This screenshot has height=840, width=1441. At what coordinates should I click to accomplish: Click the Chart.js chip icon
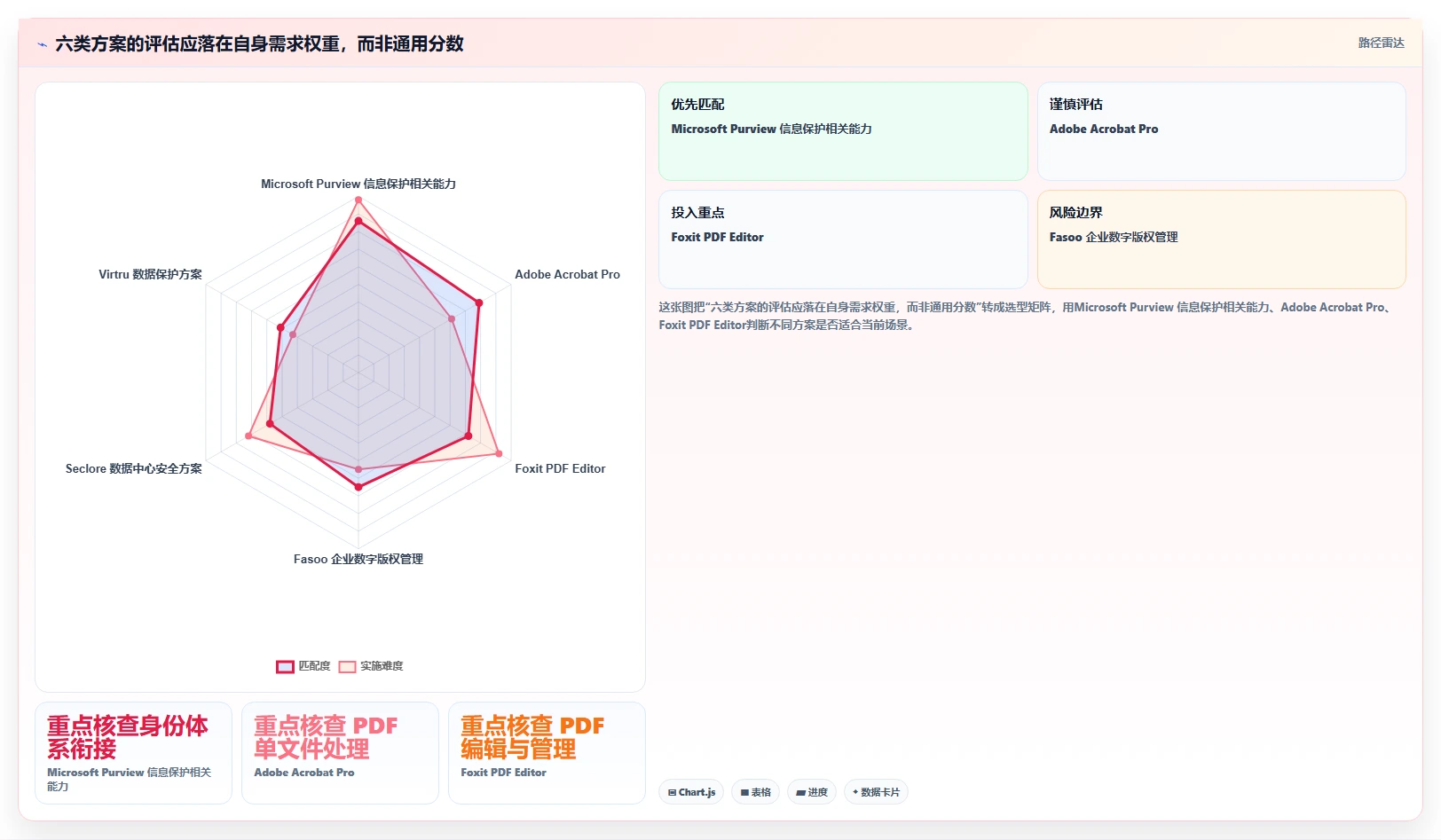click(672, 792)
